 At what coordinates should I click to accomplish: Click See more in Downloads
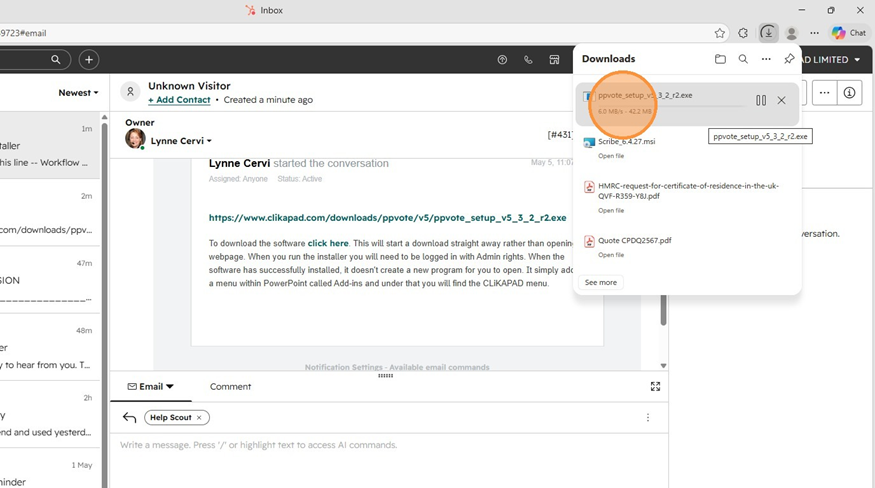click(x=600, y=283)
